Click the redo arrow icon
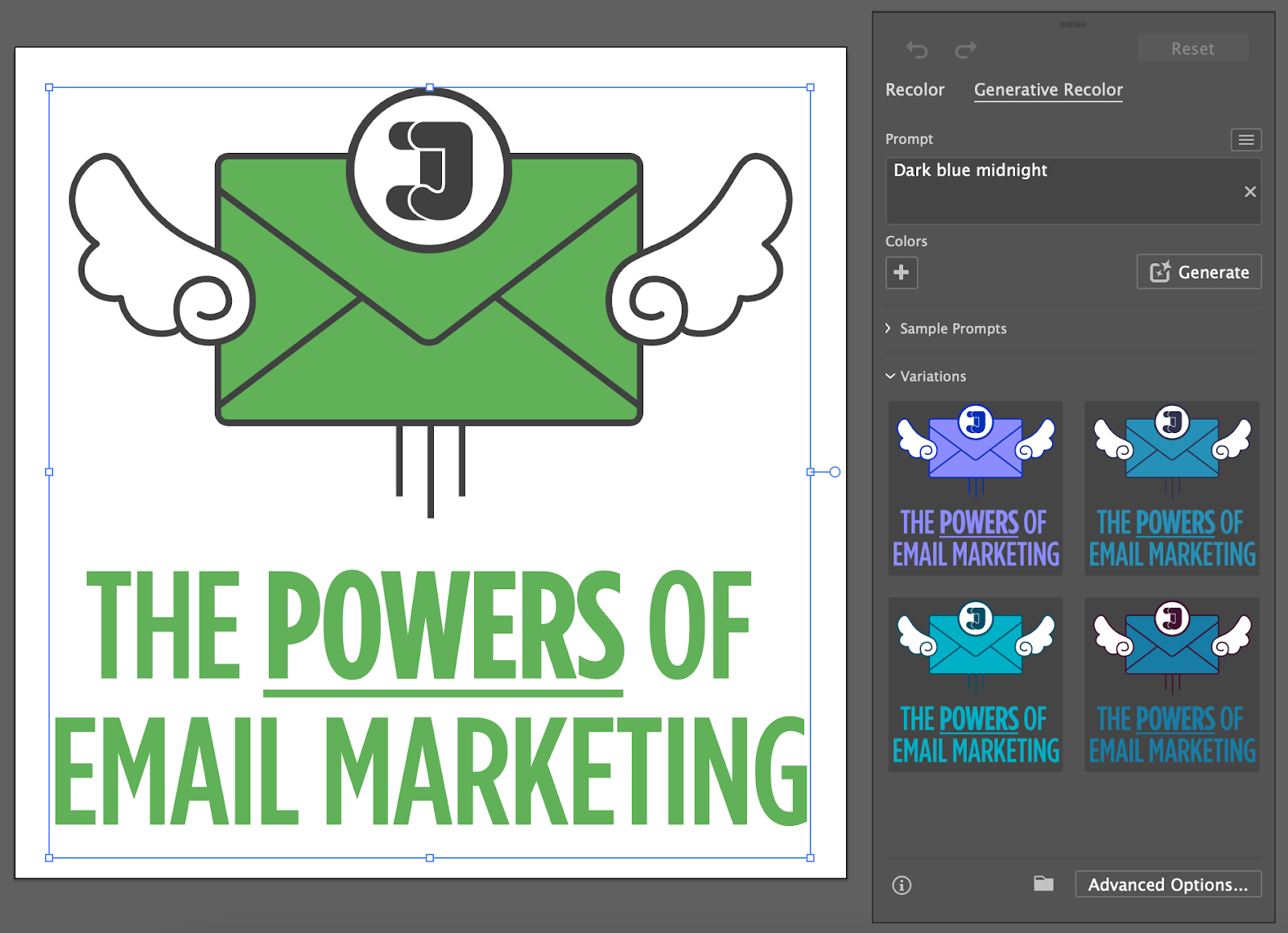Screen dimensions: 1288x933 [x=965, y=50]
